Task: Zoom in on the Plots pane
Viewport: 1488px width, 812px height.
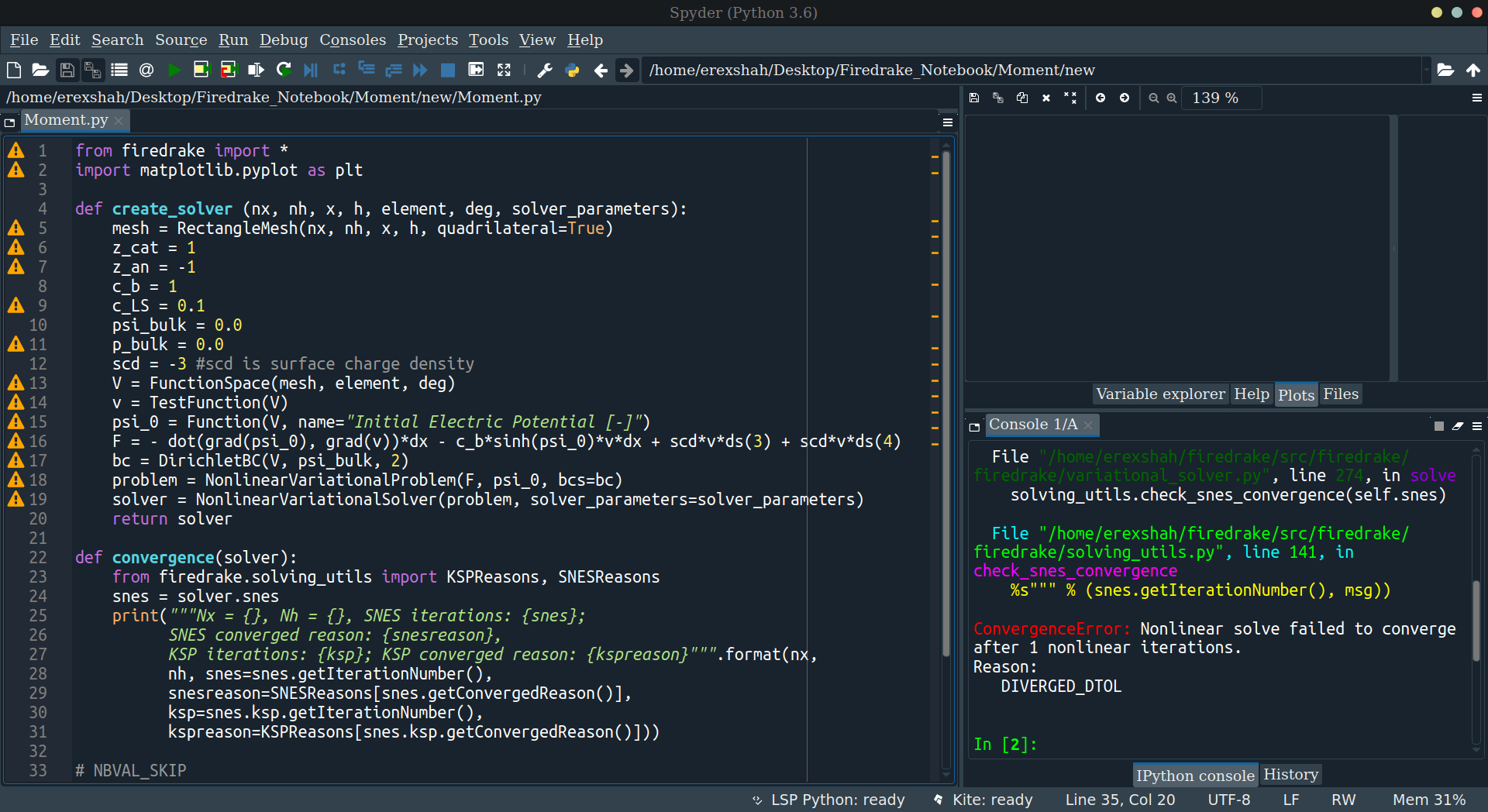Action: pyautogui.click(x=1171, y=98)
